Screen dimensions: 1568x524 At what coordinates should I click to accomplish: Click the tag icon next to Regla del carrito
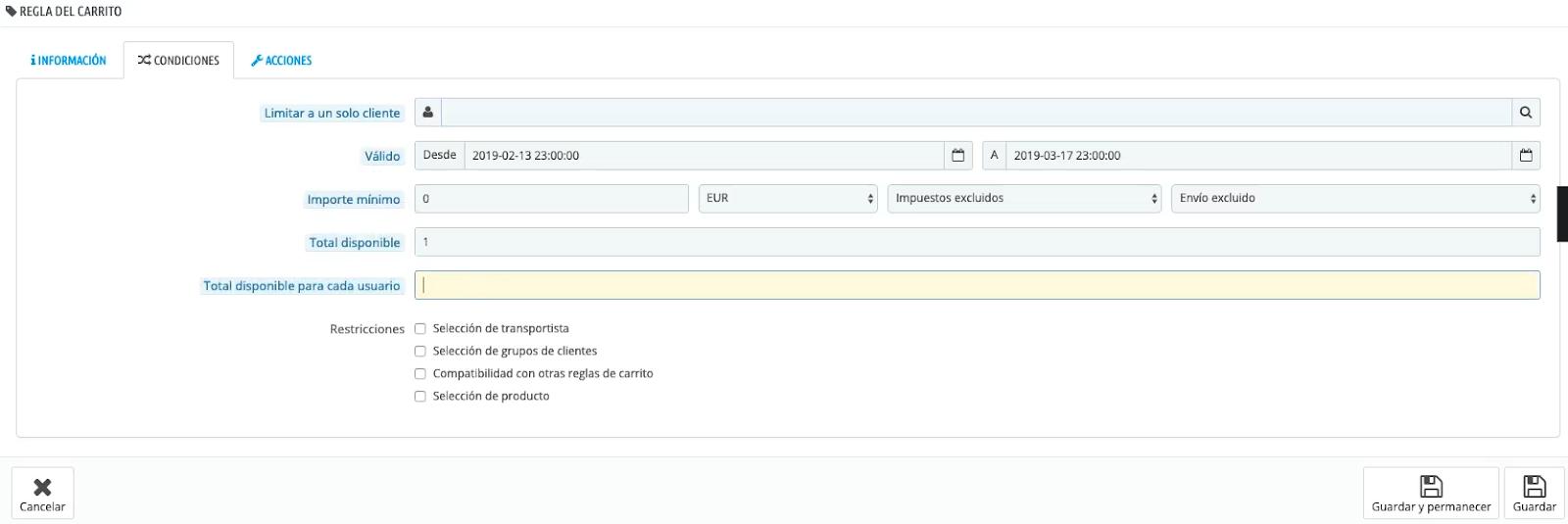pos(12,12)
